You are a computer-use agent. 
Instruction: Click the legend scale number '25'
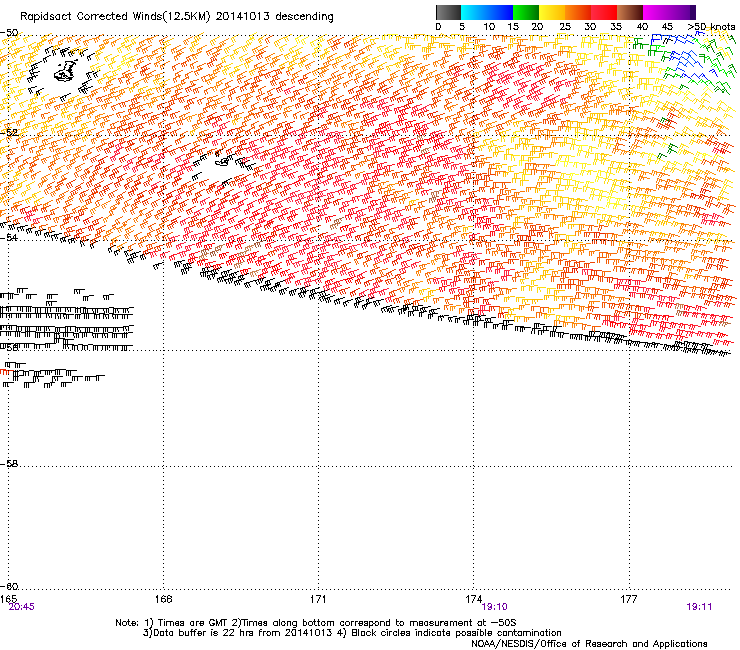point(564,27)
